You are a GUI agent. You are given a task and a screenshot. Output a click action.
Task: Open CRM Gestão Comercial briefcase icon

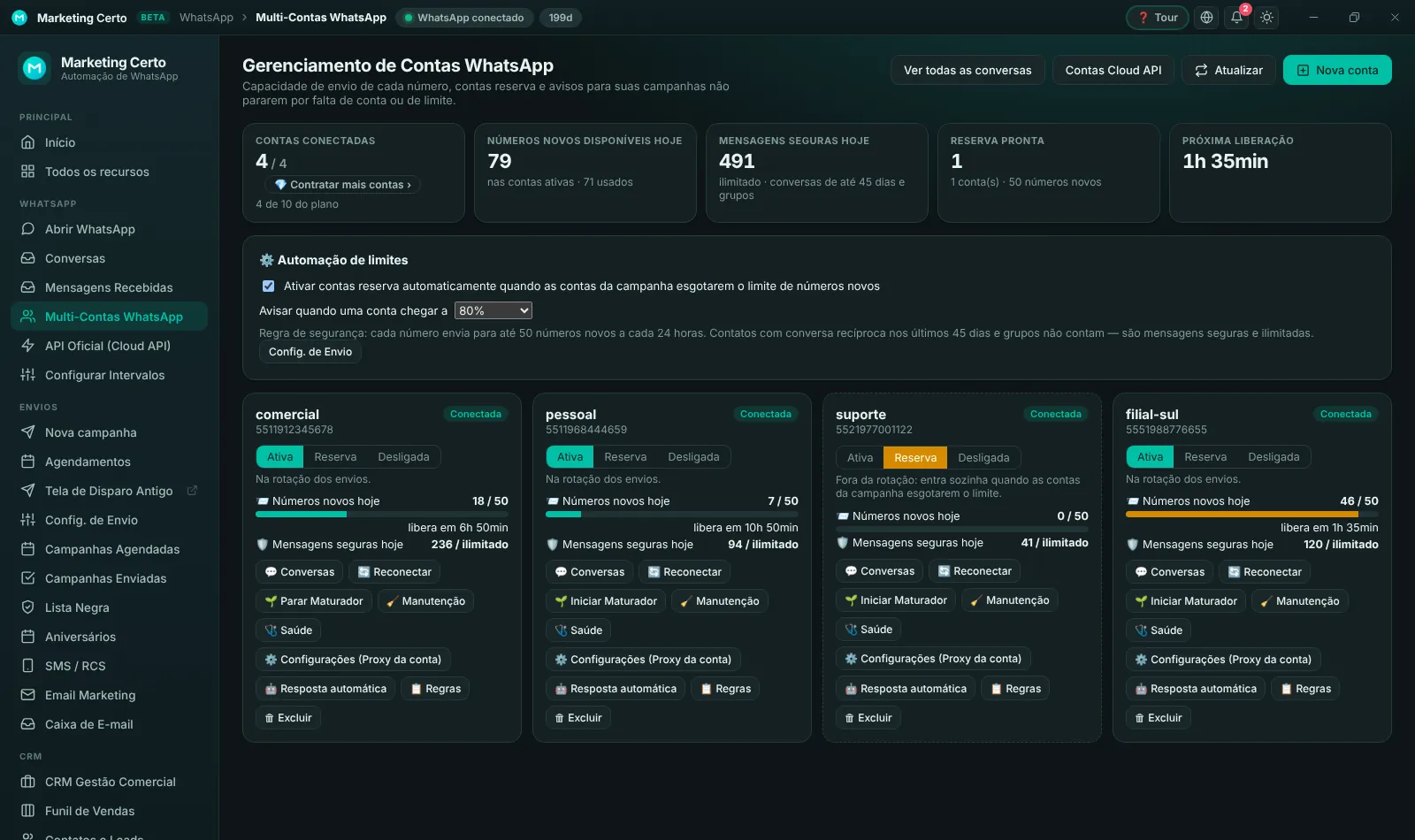coord(28,782)
